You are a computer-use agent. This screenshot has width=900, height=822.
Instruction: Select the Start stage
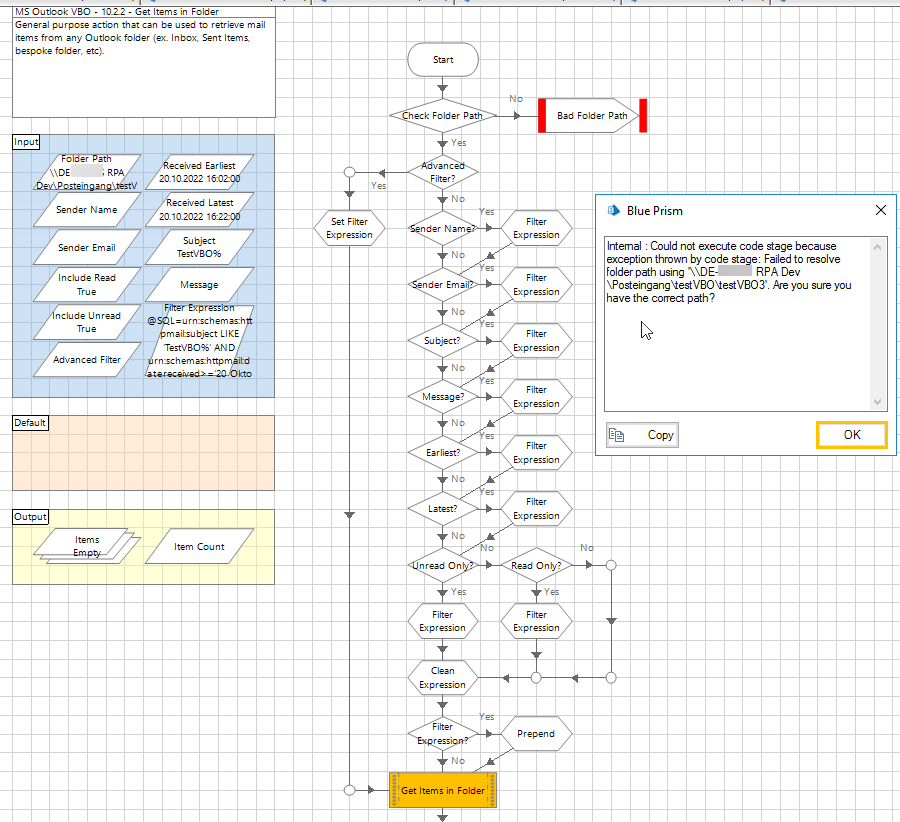tap(443, 60)
